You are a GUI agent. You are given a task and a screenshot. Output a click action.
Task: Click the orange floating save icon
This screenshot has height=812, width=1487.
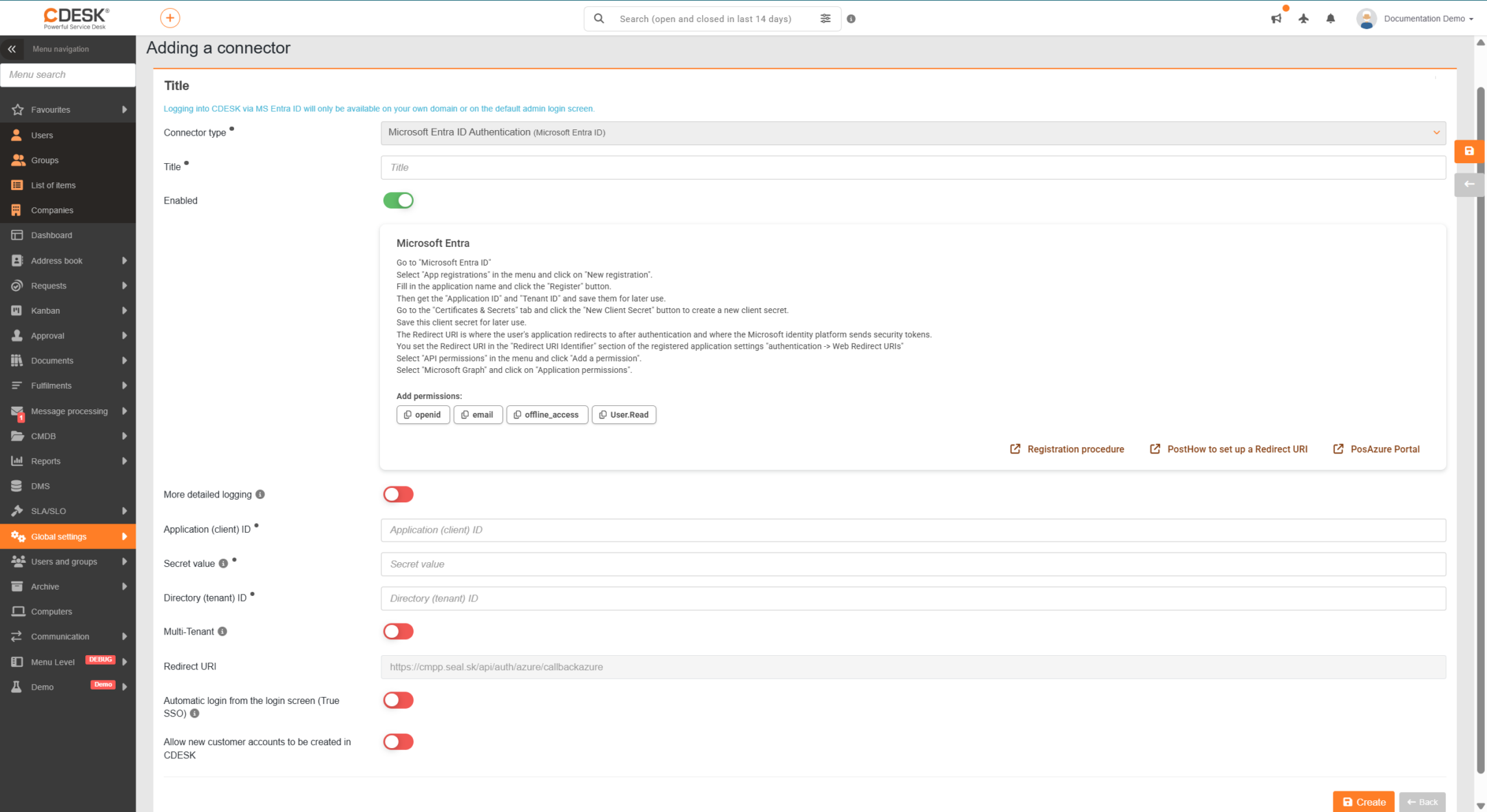pos(1469,151)
